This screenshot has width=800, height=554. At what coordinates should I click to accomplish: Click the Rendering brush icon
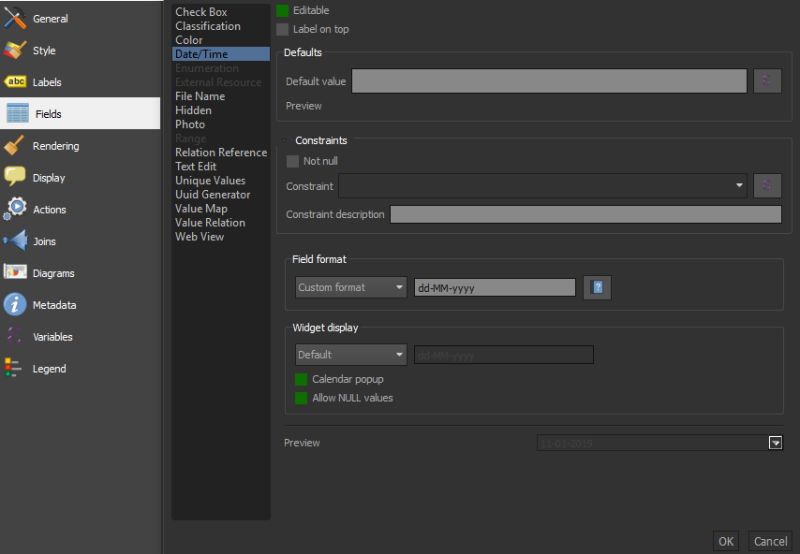[x=14, y=145]
